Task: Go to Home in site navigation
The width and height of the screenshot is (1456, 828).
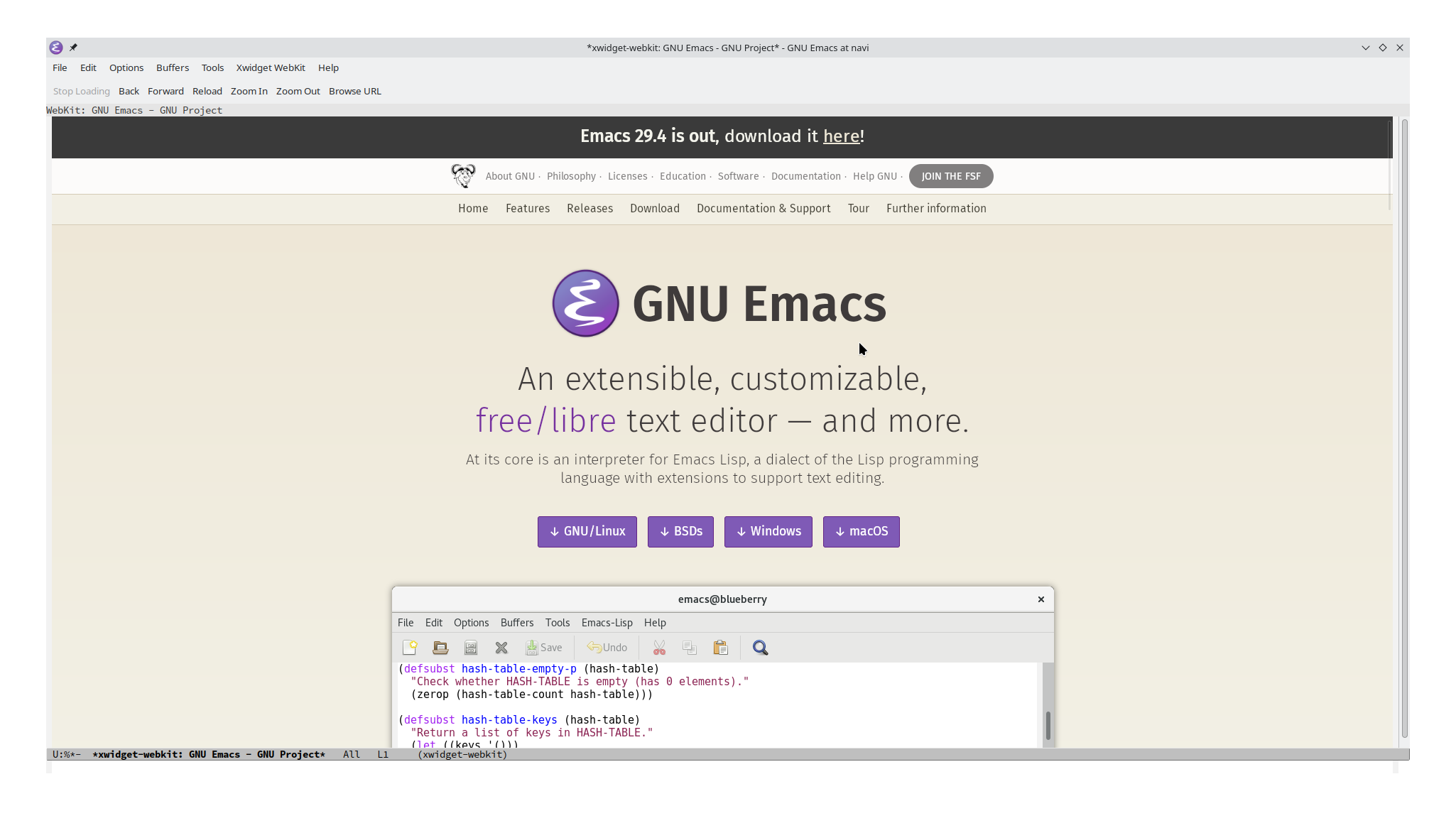Action: pos(473,208)
